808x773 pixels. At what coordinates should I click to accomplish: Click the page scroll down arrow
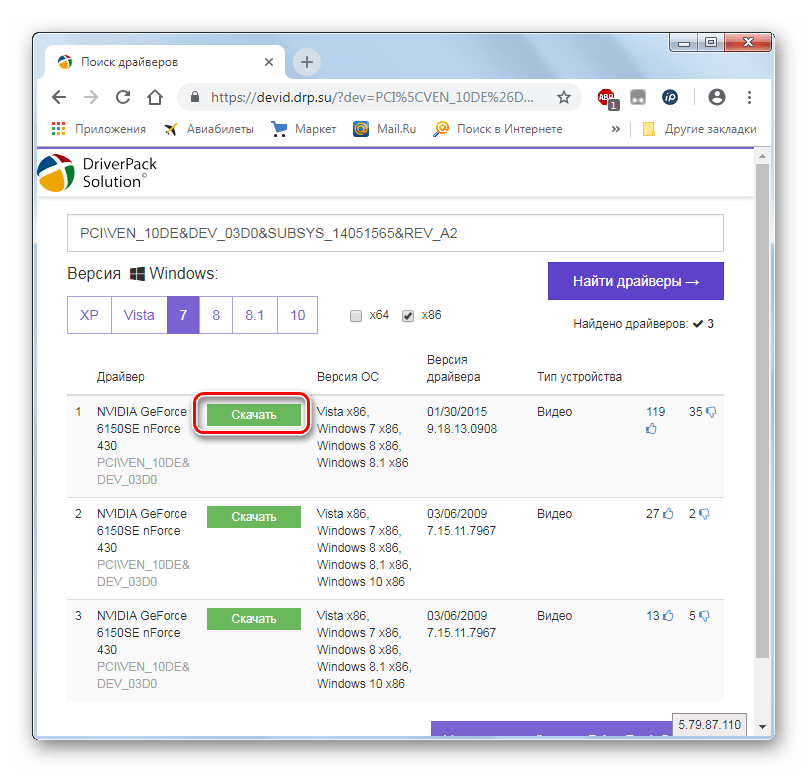(x=762, y=727)
